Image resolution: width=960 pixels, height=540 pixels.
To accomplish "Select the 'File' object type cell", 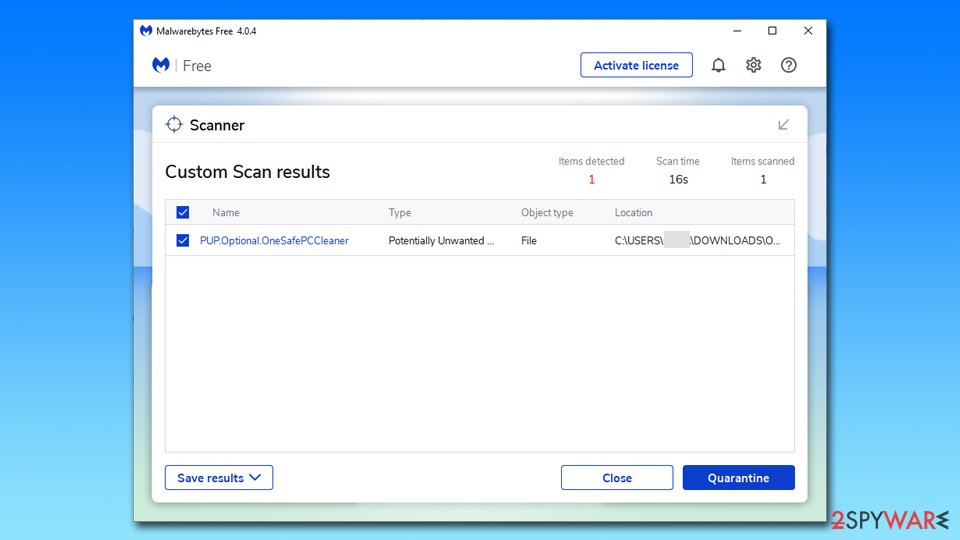I will (x=529, y=241).
